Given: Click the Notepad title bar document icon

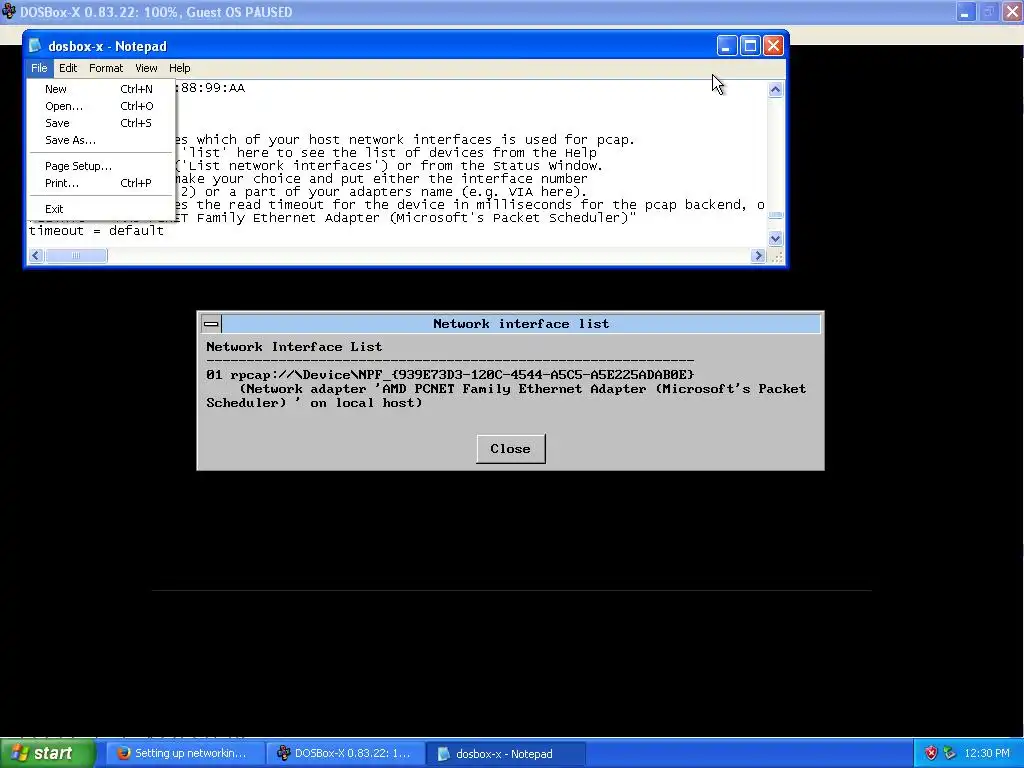Looking at the screenshot, I should point(35,46).
